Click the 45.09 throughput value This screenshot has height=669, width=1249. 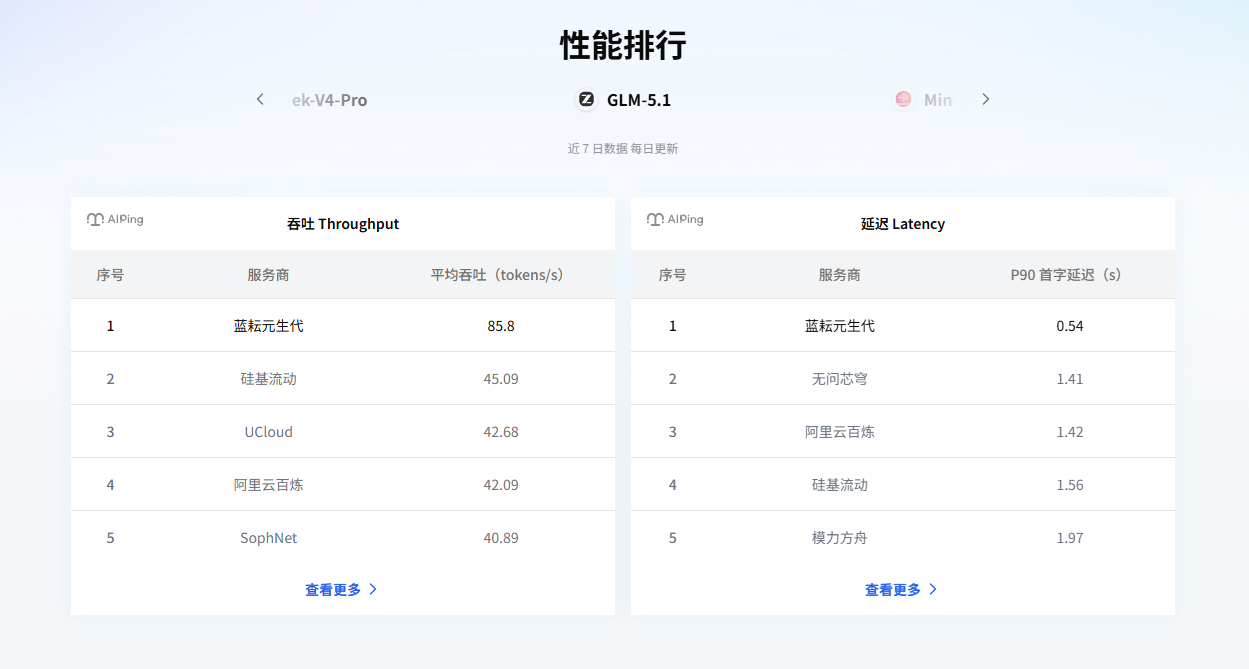pyautogui.click(x=501, y=379)
